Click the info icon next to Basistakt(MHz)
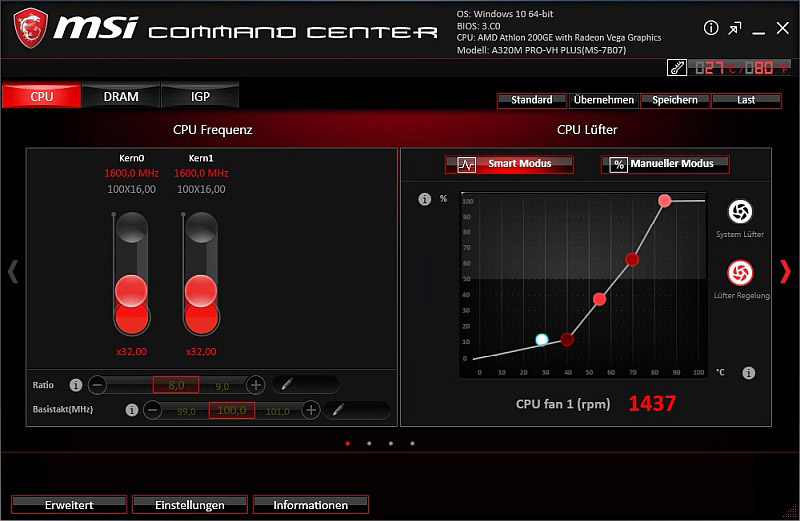This screenshot has width=800, height=521. tap(132, 410)
